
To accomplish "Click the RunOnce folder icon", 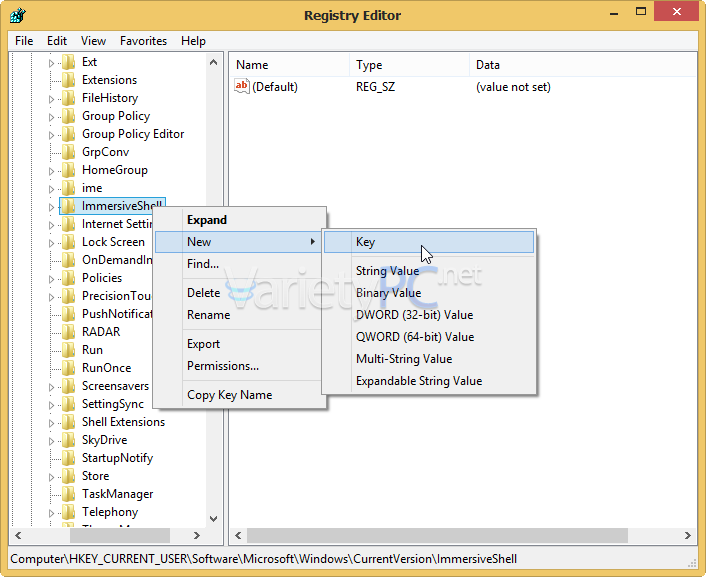I will 68,368.
